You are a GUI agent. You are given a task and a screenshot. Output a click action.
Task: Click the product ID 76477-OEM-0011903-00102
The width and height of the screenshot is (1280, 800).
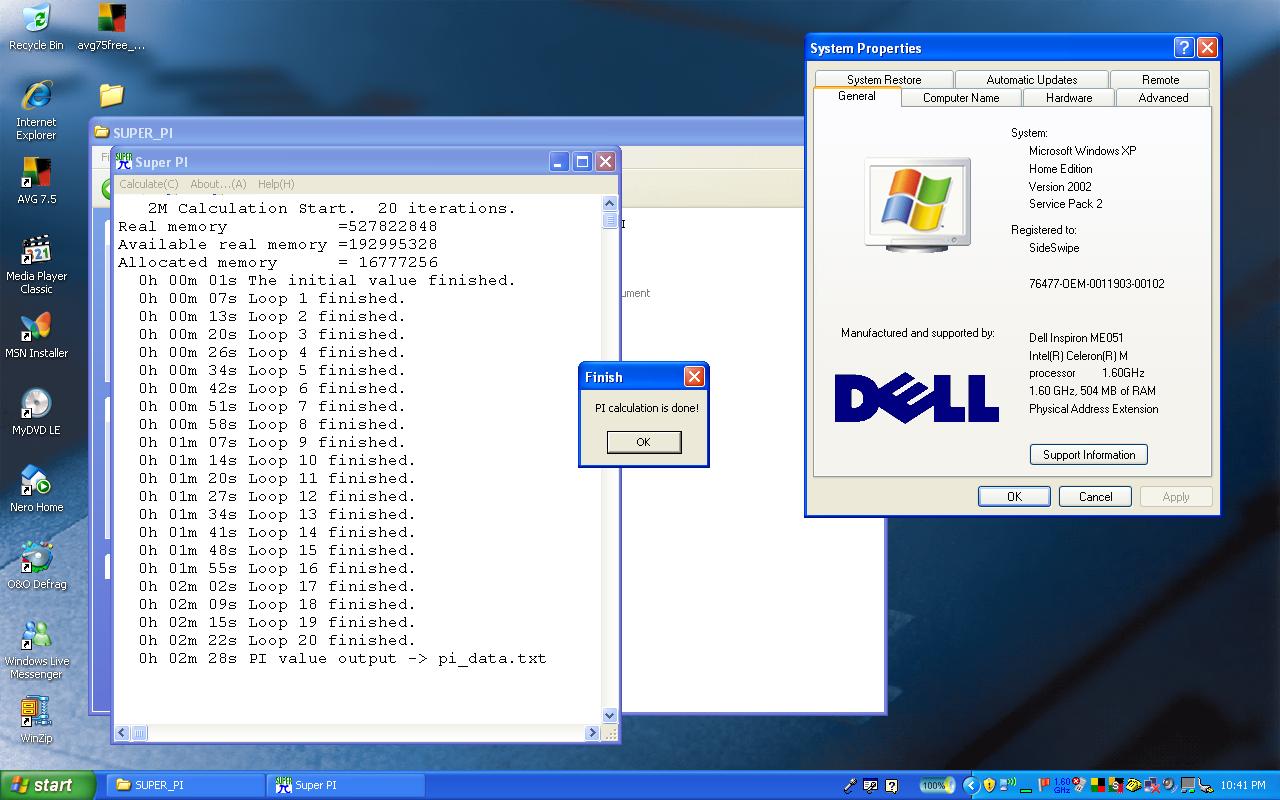pos(1096,284)
